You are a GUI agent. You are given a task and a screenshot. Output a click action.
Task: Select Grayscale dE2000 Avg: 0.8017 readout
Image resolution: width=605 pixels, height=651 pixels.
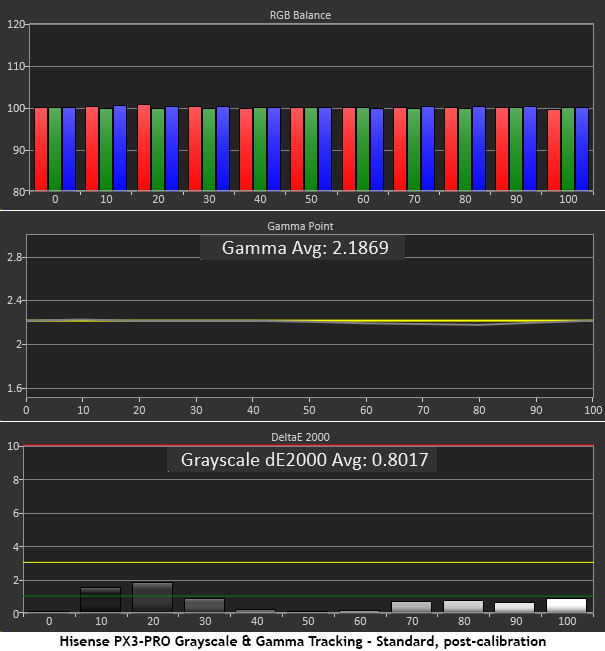(x=304, y=460)
